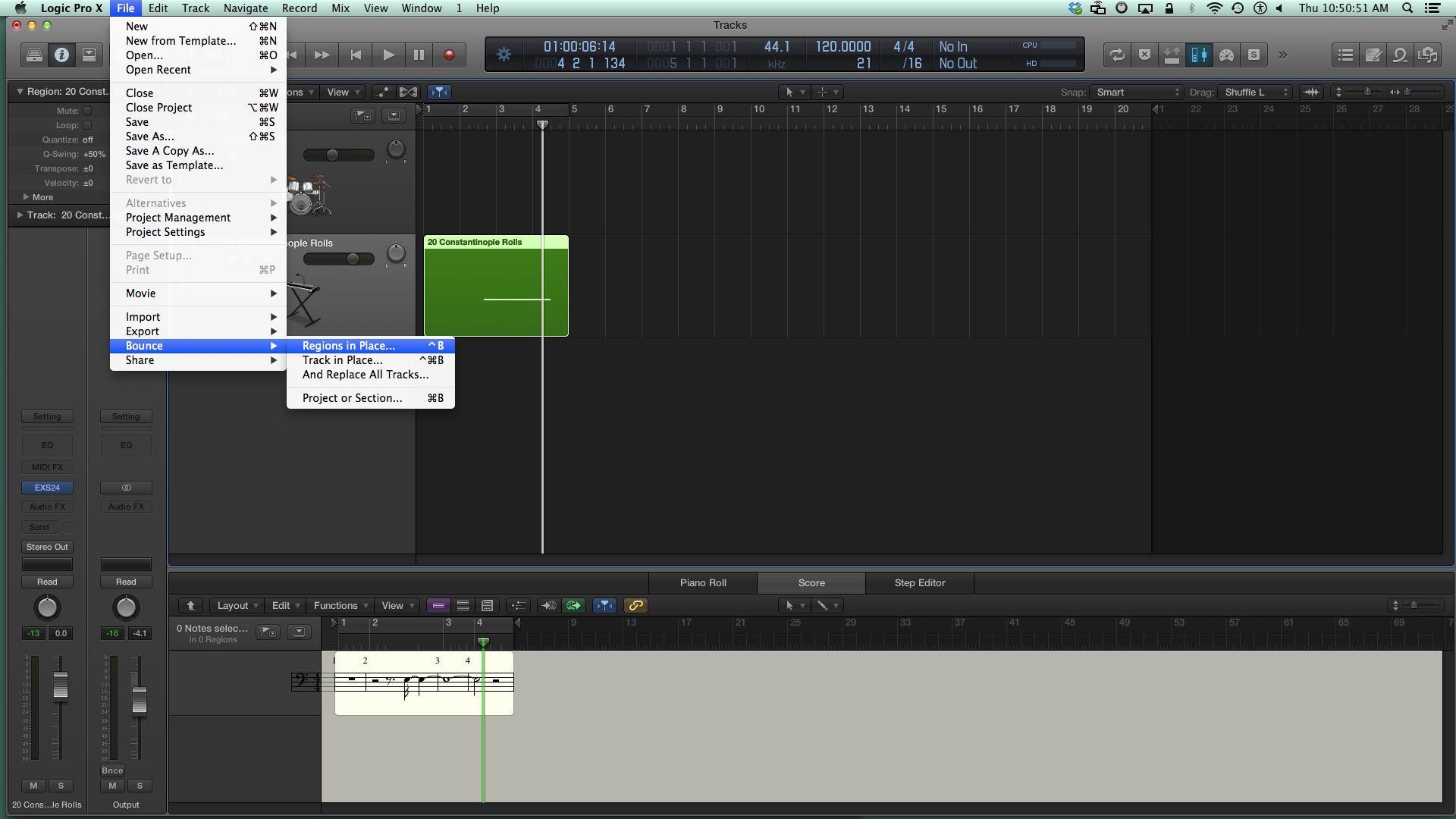Screen dimensions: 1456x819
Task: Click the waveform zoom button
Action: coord(1311,92)
